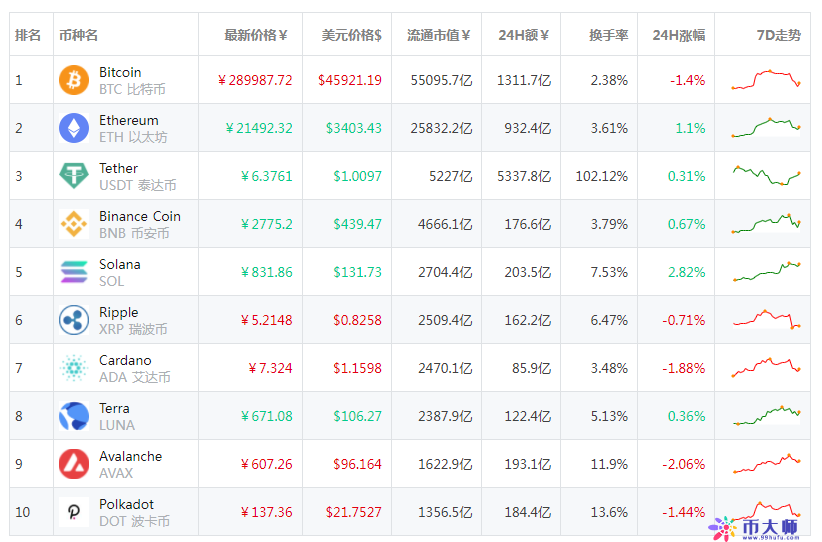This screenshot has width=822, height=542.
Task: Open the Polkadot logo icon
Action: tap(74, 512)
